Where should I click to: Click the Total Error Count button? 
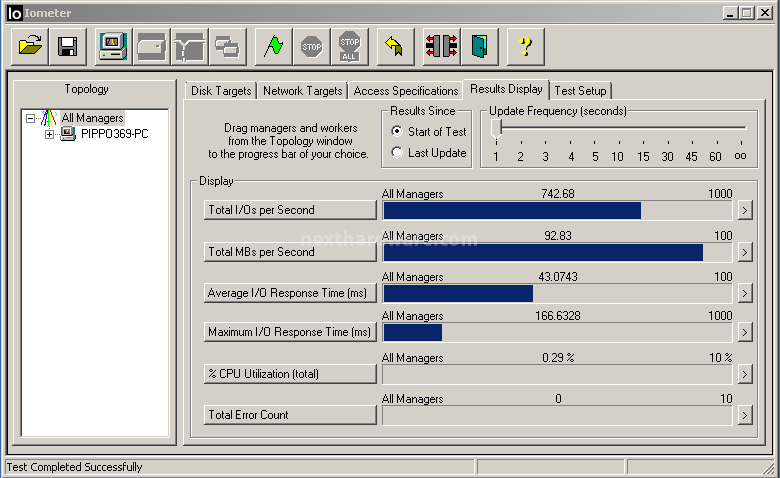click(x=290, y=414)
